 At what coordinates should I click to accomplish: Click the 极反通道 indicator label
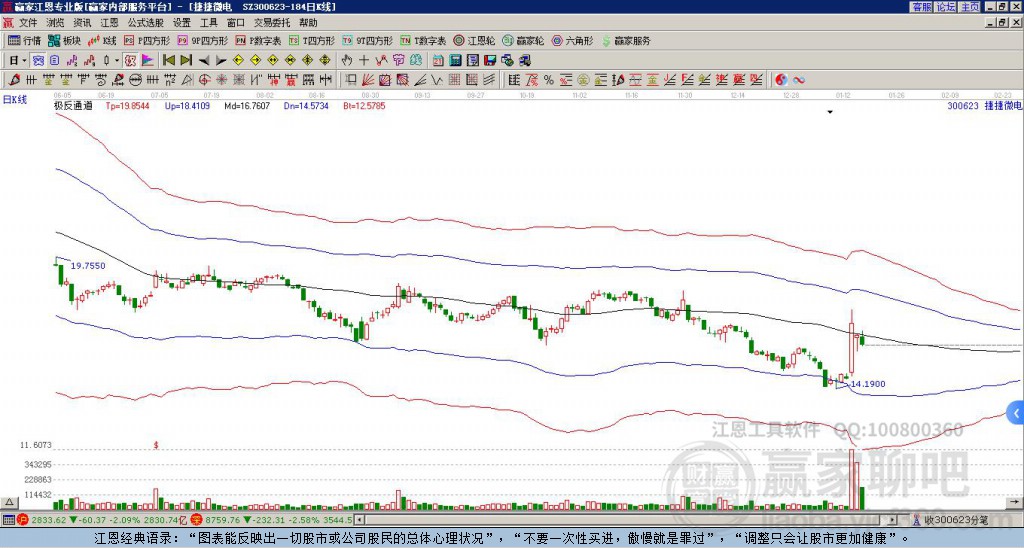tap(73, 105)
